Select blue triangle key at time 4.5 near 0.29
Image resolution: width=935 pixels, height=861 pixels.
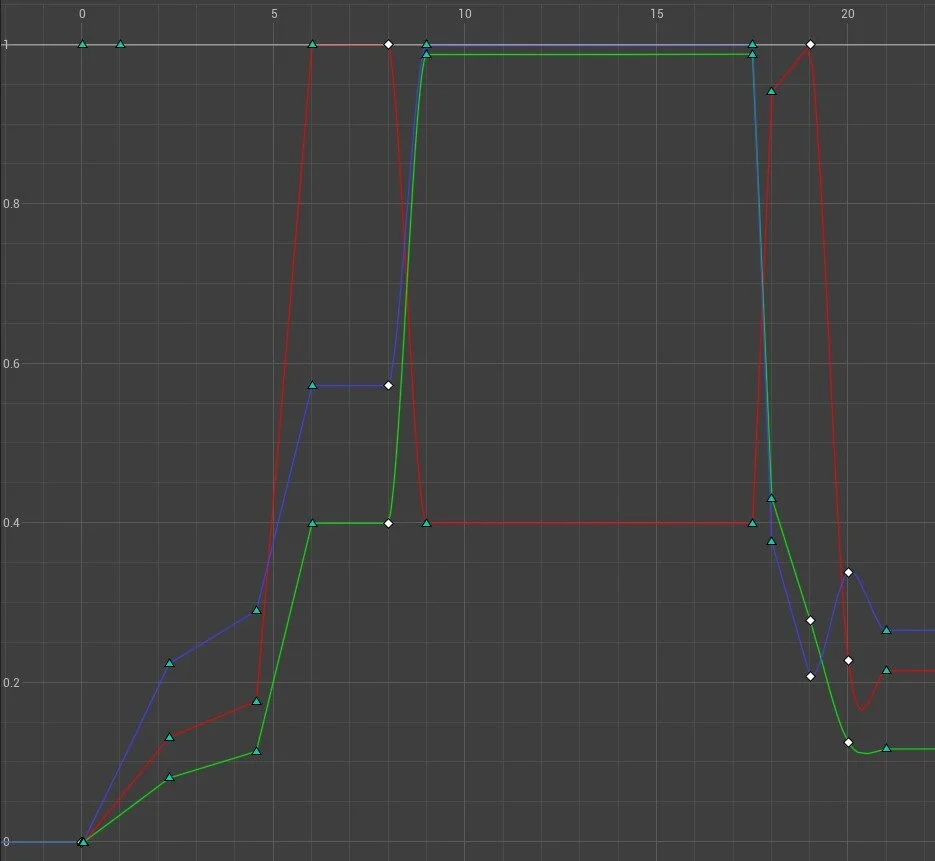[256, 610]
